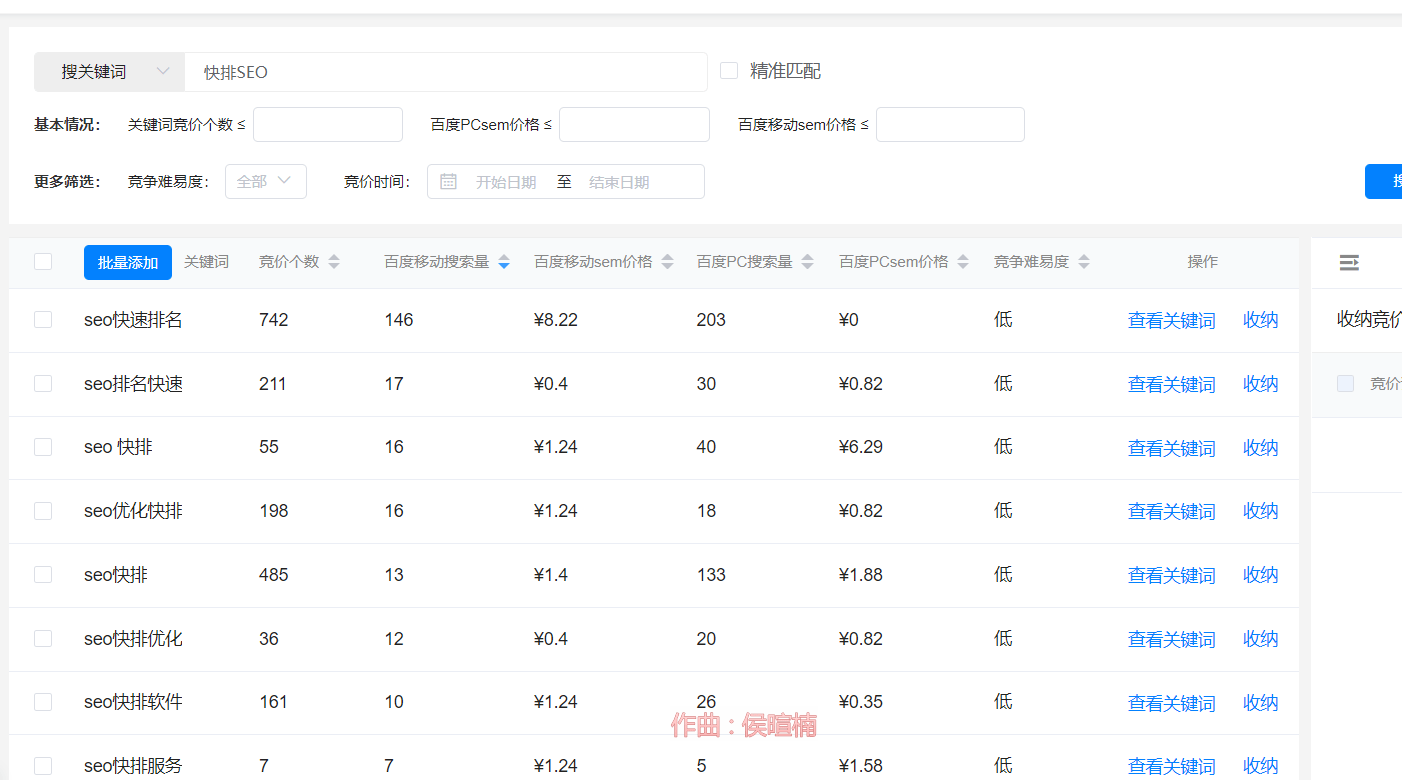Click the 742 bid count cell

click(273, 320)
